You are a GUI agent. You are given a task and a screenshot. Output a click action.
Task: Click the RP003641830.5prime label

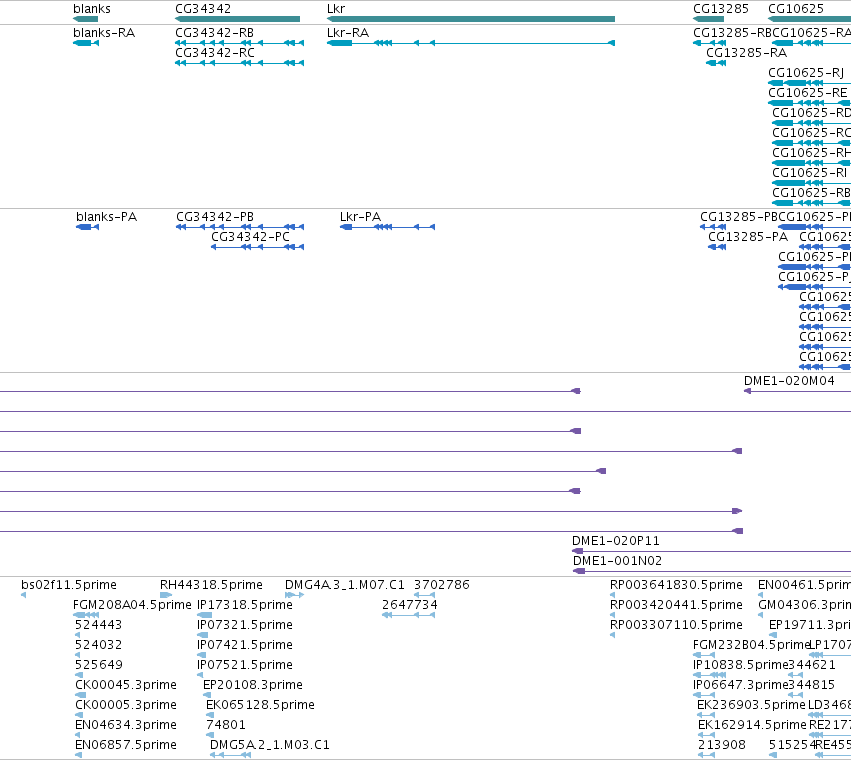tap(676, 585)
